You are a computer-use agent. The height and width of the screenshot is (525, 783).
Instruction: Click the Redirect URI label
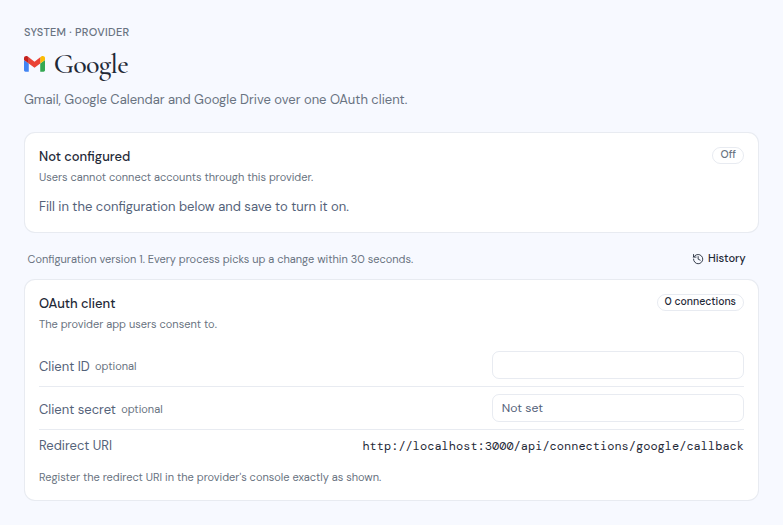tap(75, 446)
